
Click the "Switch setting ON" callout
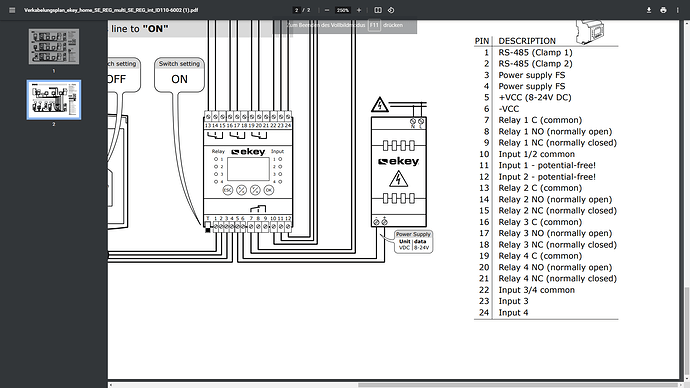pyautogui.click(x=179, y=74)
